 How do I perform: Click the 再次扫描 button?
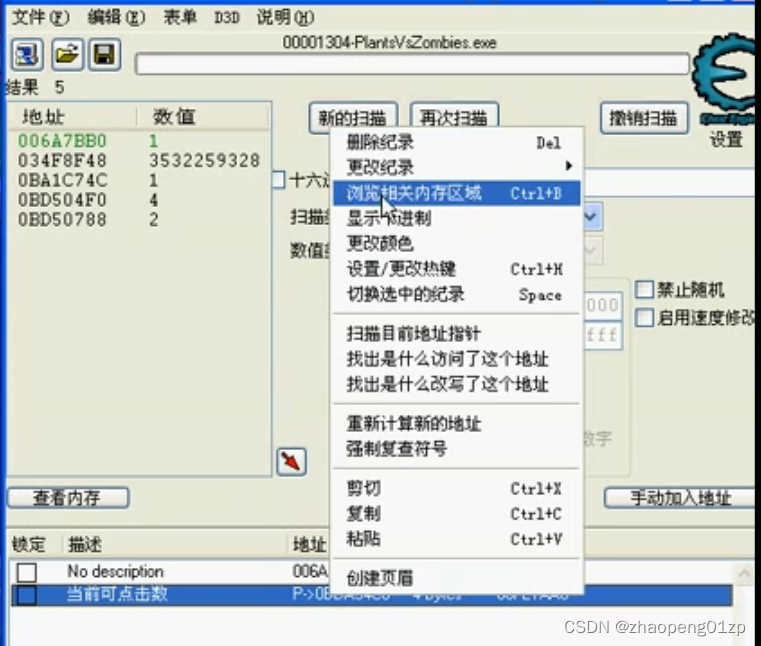[454, 117]
